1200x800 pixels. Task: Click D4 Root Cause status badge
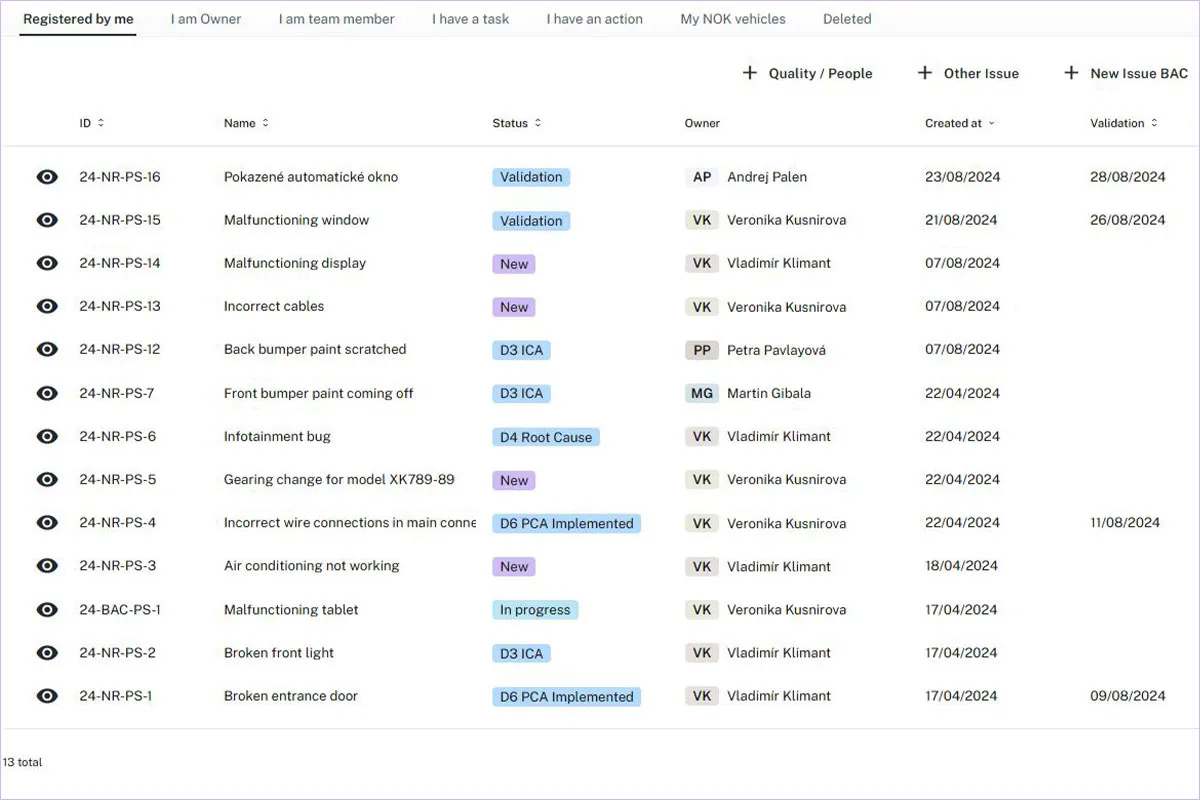tap(546, 437)
